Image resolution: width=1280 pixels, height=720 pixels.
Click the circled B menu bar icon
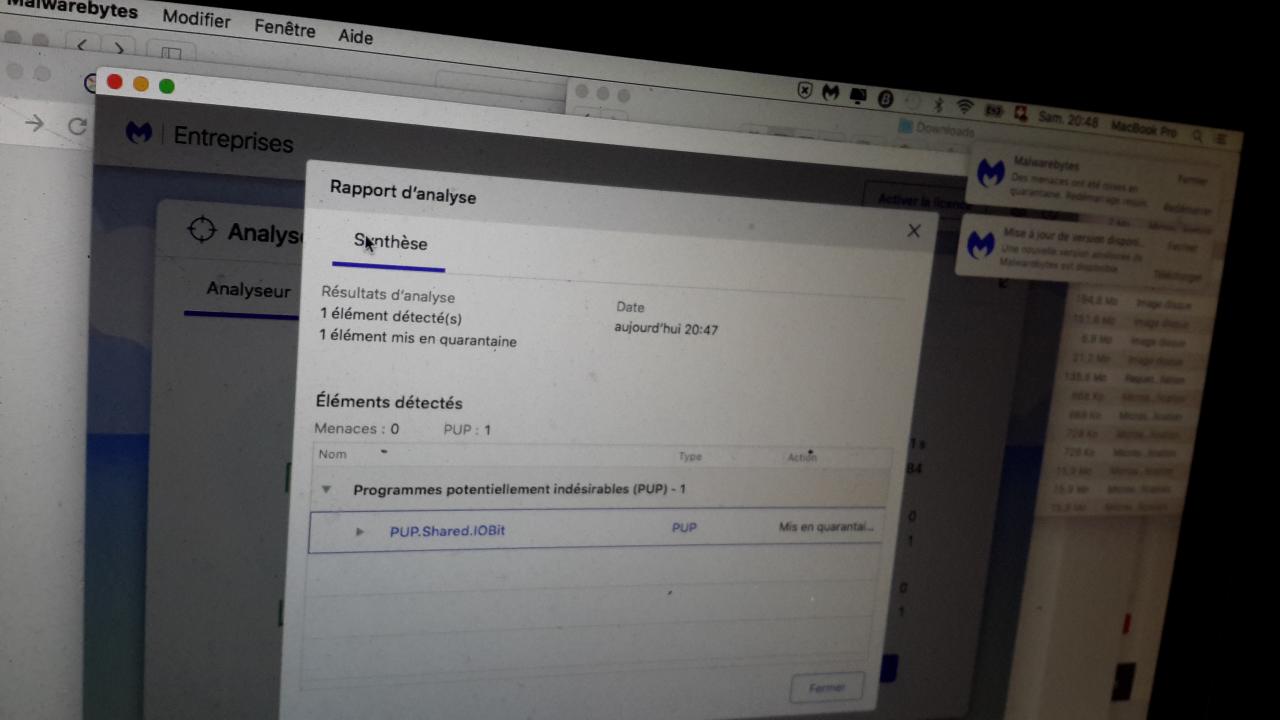(885, 99)
